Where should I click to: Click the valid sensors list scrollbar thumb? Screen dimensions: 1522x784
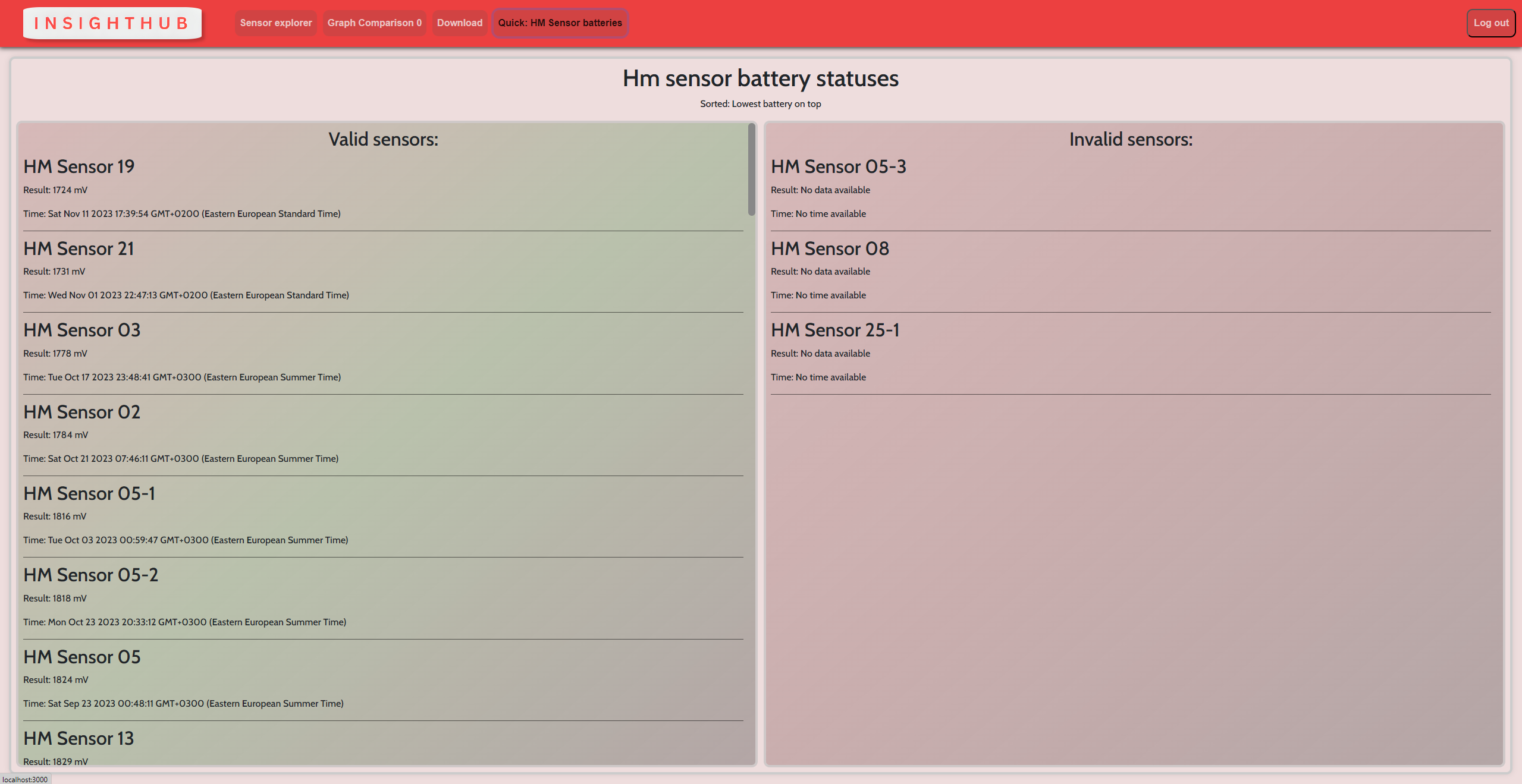[x=751, y=169]
